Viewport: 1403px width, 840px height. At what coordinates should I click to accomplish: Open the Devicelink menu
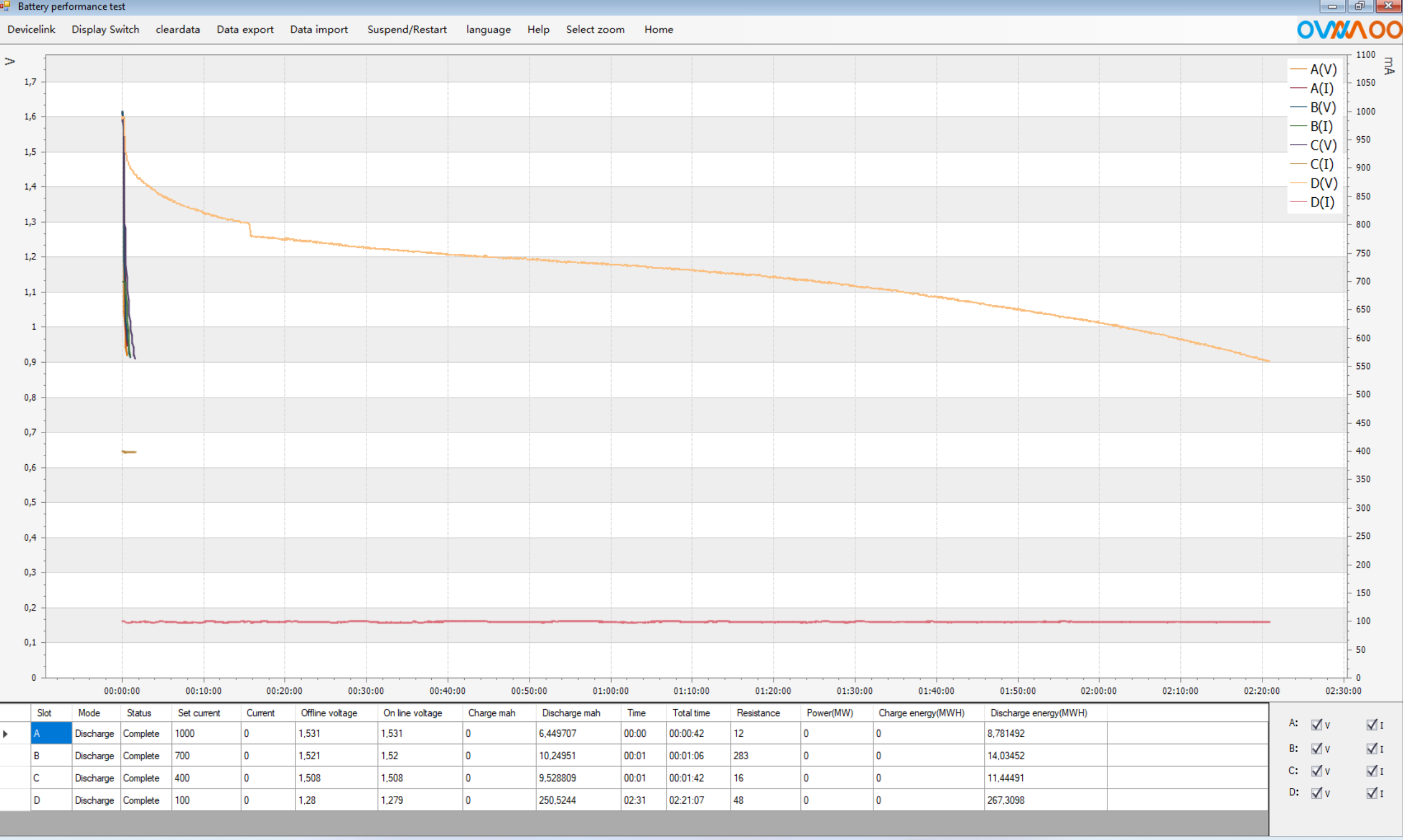point(31,30)
